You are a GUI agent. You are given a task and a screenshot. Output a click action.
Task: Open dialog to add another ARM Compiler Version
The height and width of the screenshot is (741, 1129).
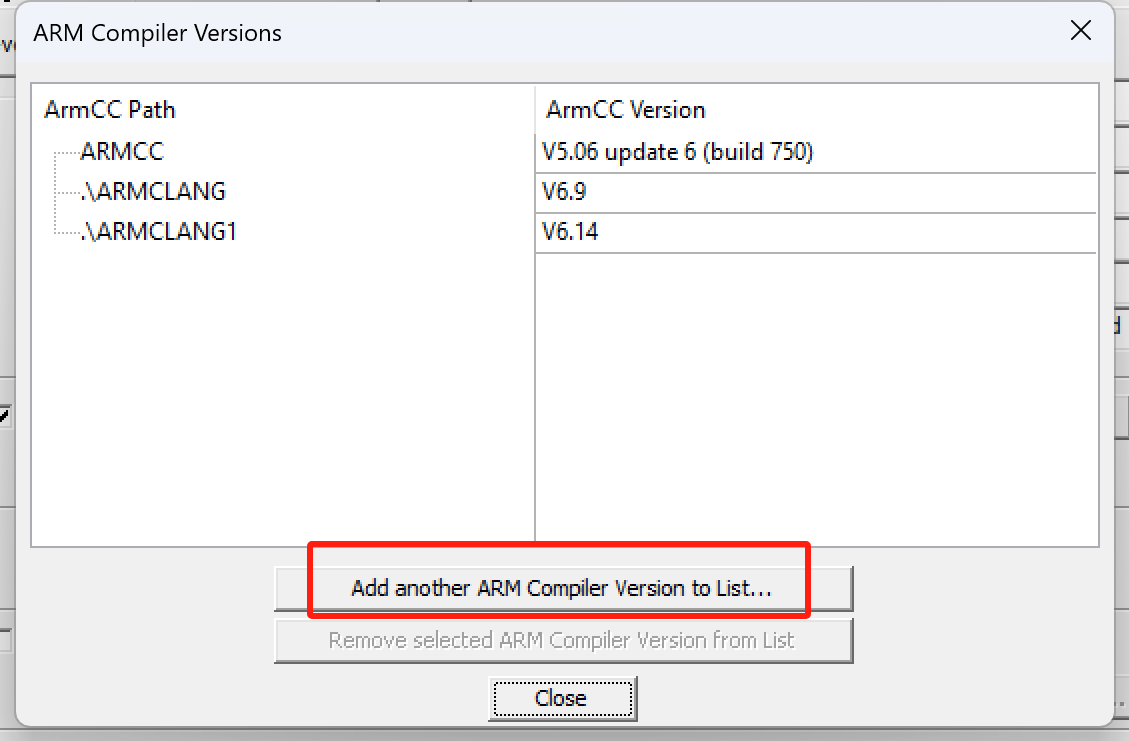tap(562, 588)
